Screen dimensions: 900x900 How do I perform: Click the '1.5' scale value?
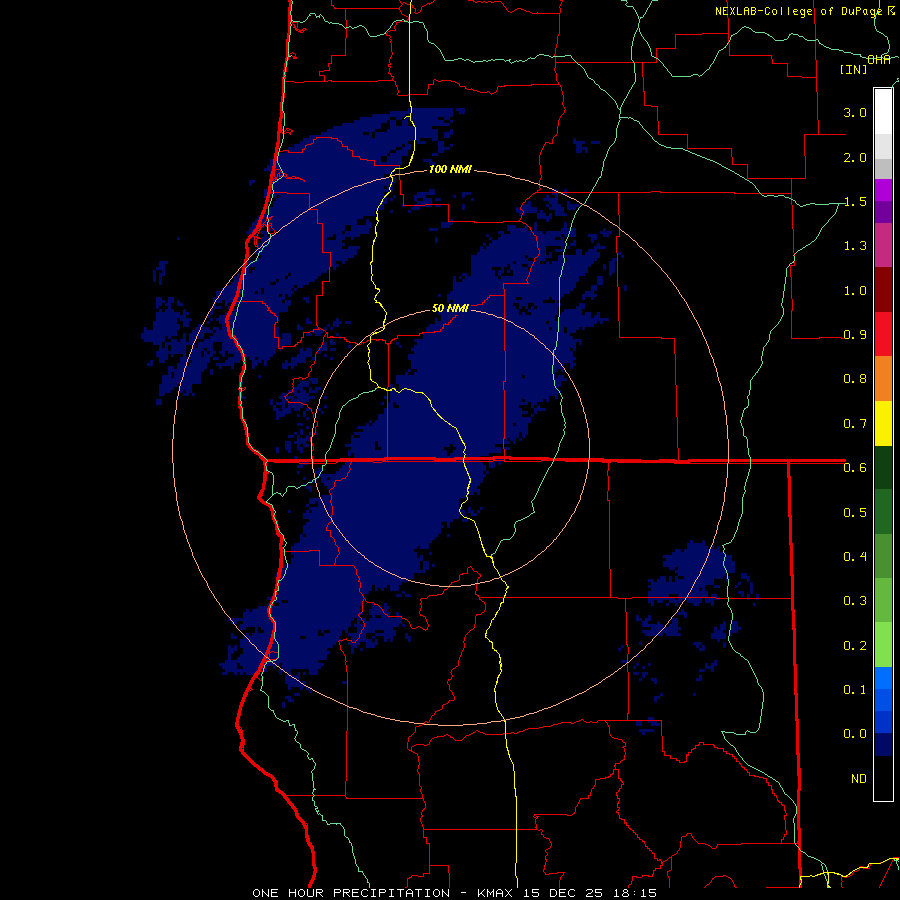855,201
